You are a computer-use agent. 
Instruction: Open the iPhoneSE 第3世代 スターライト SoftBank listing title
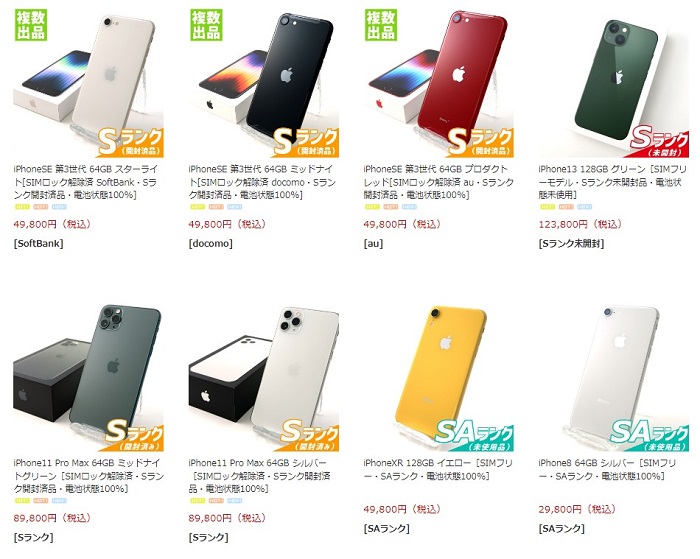pyautogui.click(x=86, y=182)
